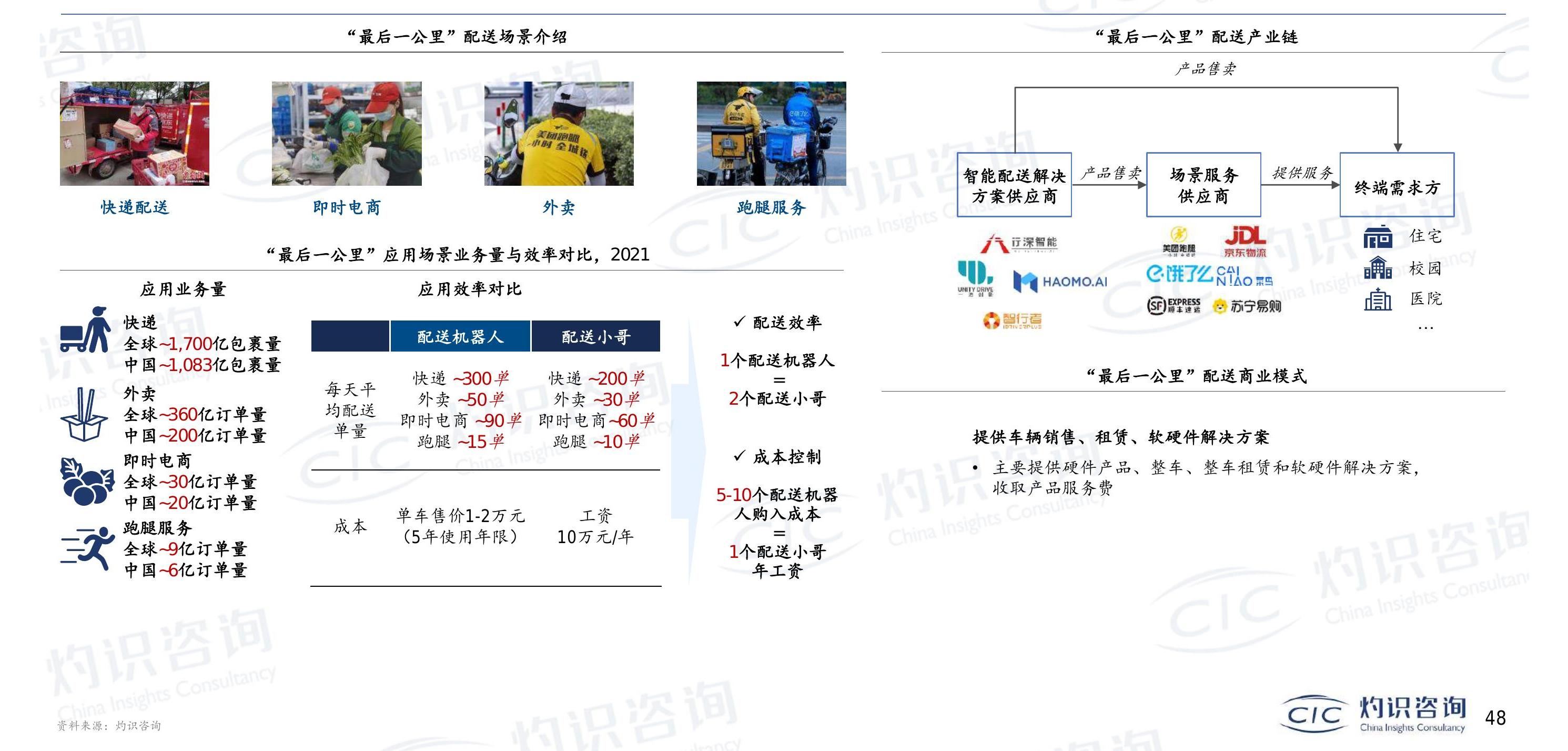Click the 应用业务量 heading
Screen dimensions: 1568x751
point(183,289)
